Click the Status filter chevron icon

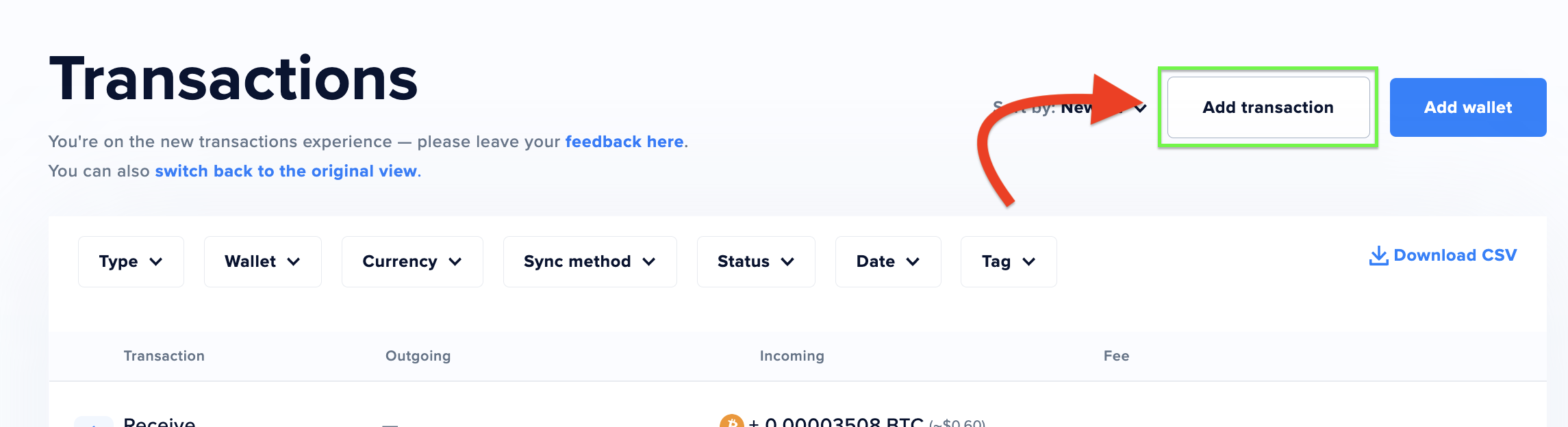click(789, 261)
